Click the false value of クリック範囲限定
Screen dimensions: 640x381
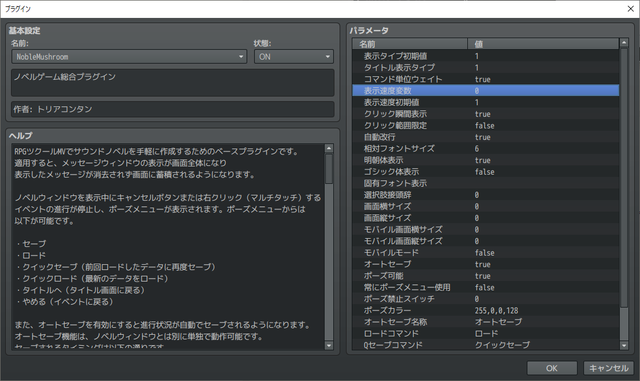[x=484, y=125]
